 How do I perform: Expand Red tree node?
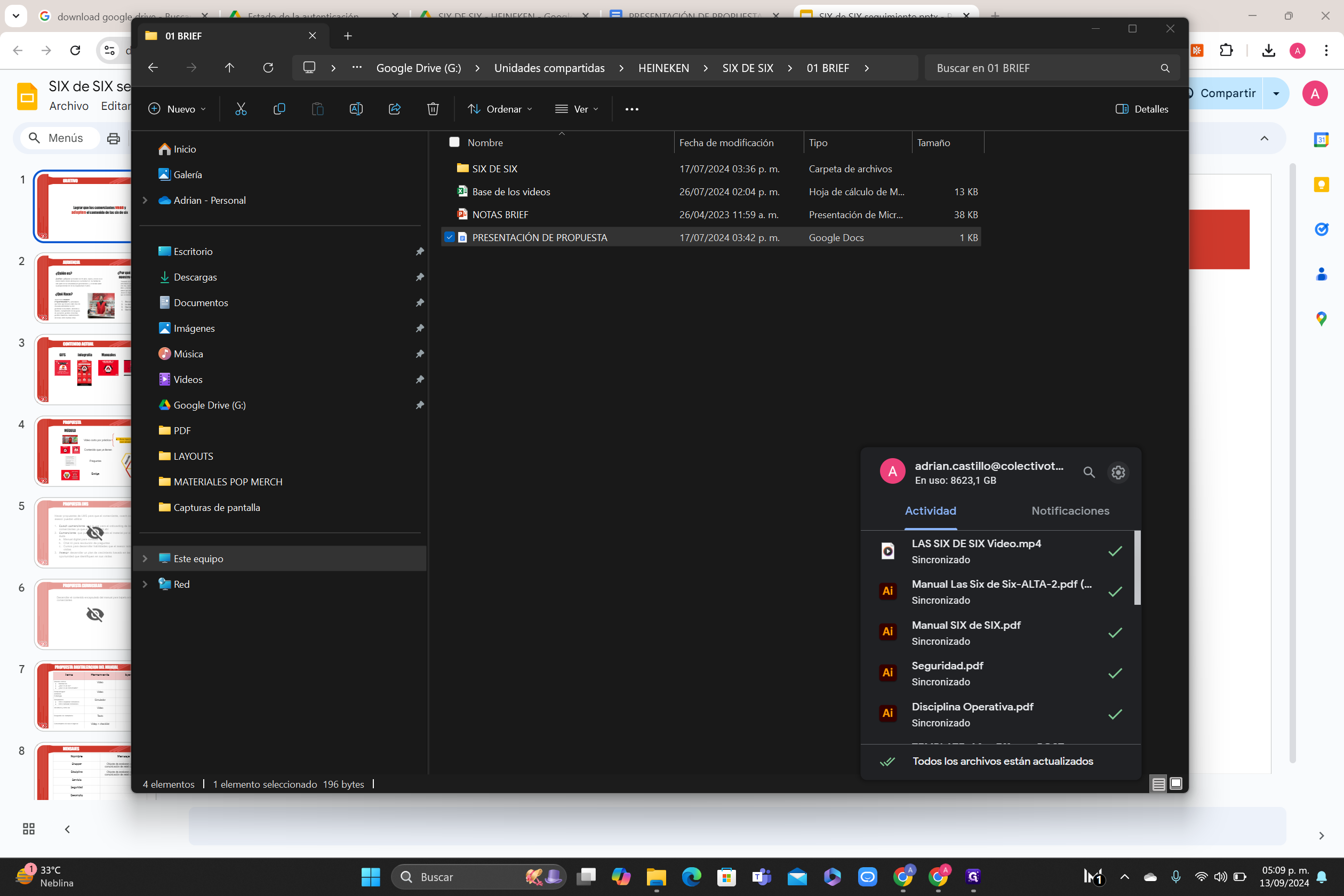click(145, 584)
